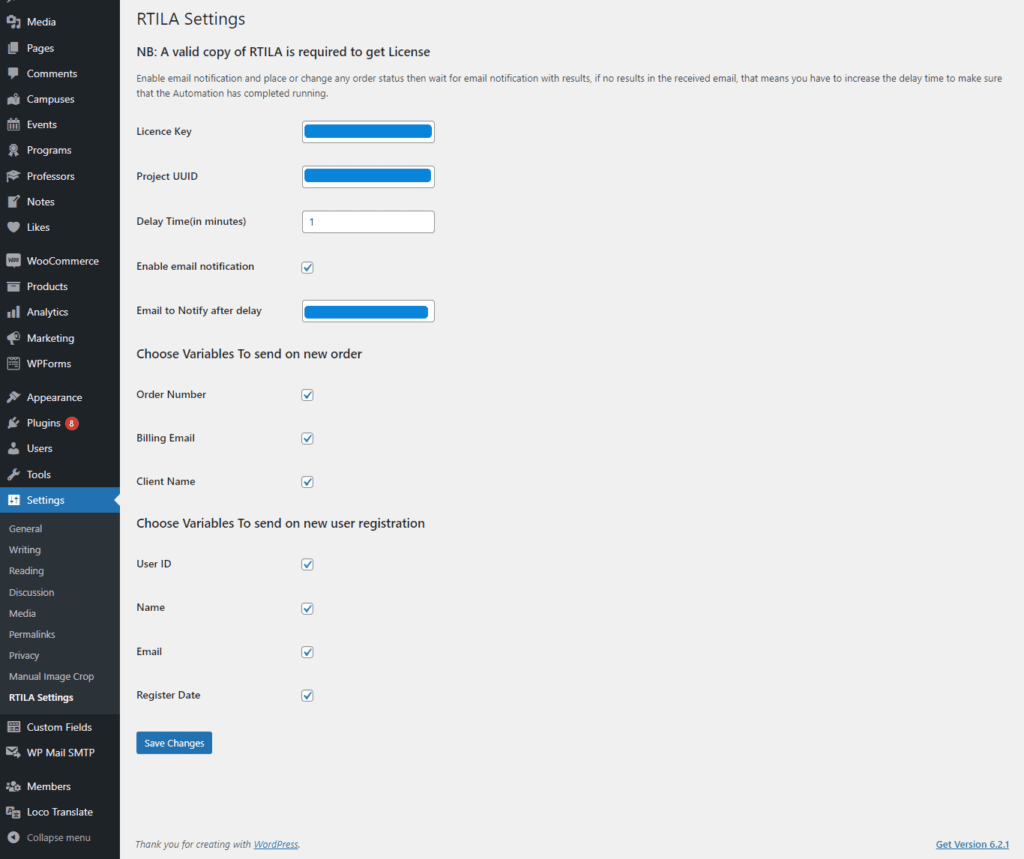Click the Plugins update count badge

(x=72, y=423)
